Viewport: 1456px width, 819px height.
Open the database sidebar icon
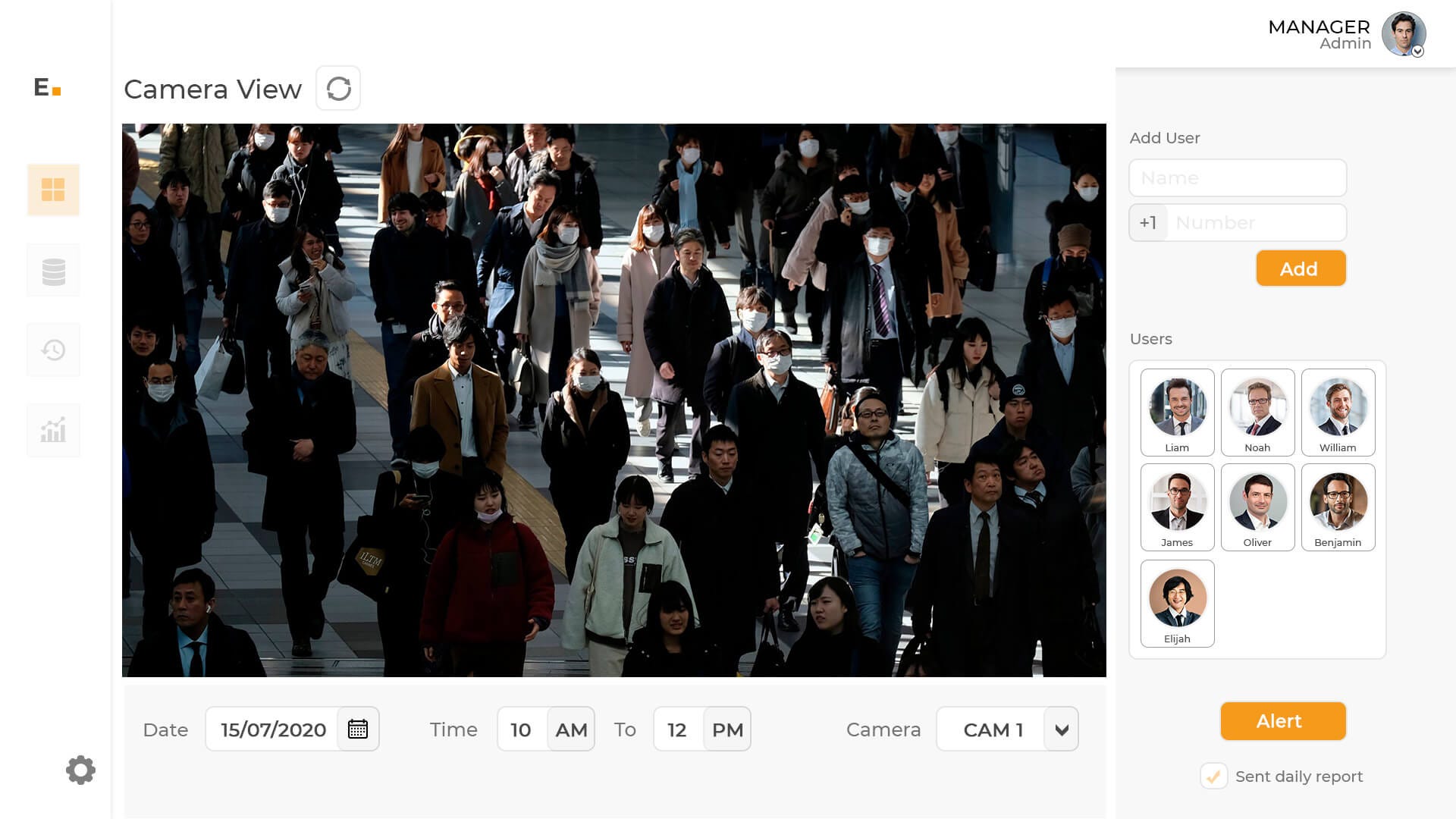53,271
